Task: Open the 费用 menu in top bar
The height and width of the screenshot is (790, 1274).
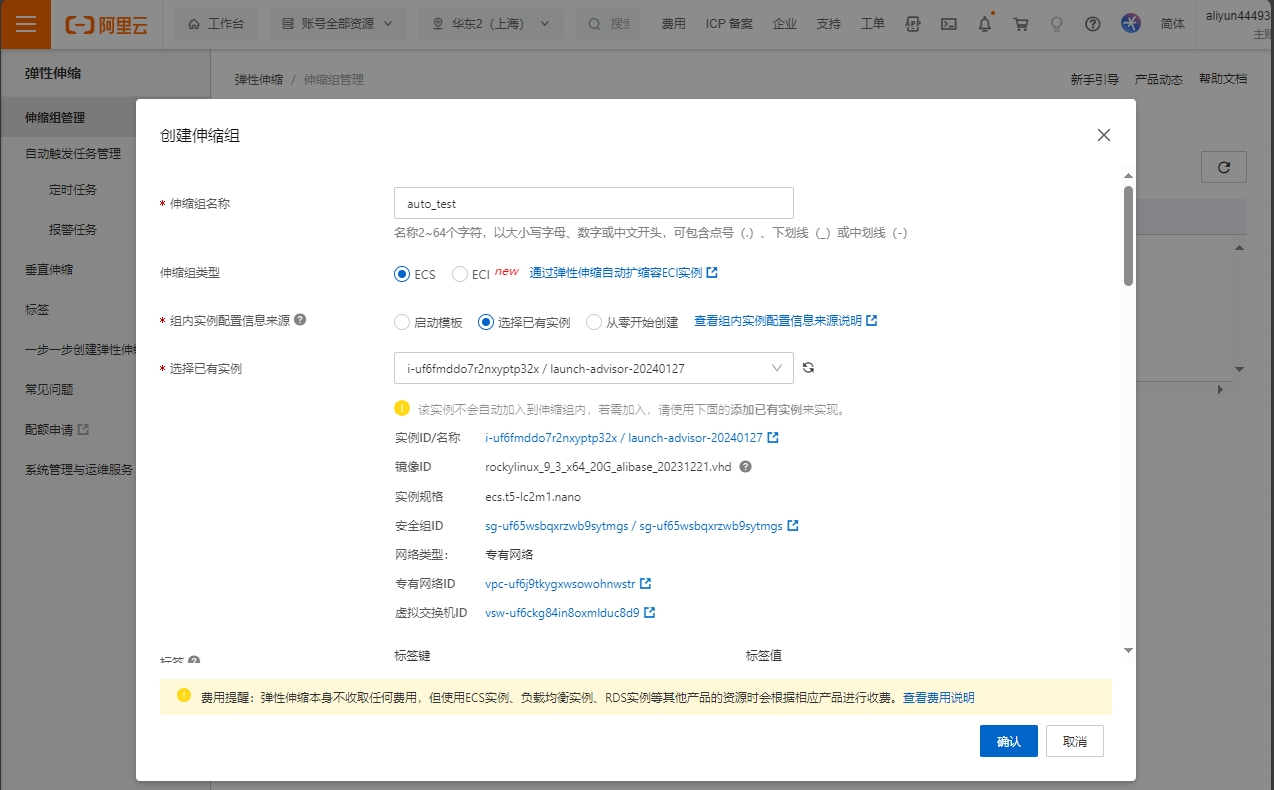Action: click(x=673, y=24)
